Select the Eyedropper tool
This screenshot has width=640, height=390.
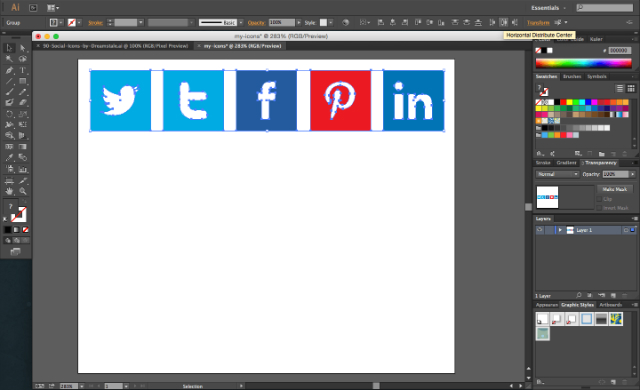coord(9,157)
